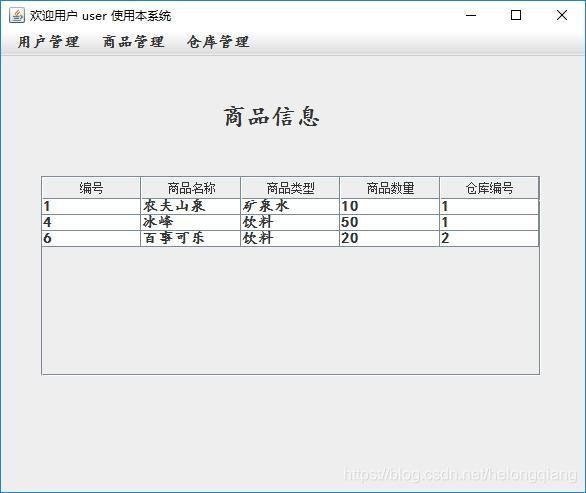Click the window title 欢迎用户 user 使用本系统

[101, 16]
